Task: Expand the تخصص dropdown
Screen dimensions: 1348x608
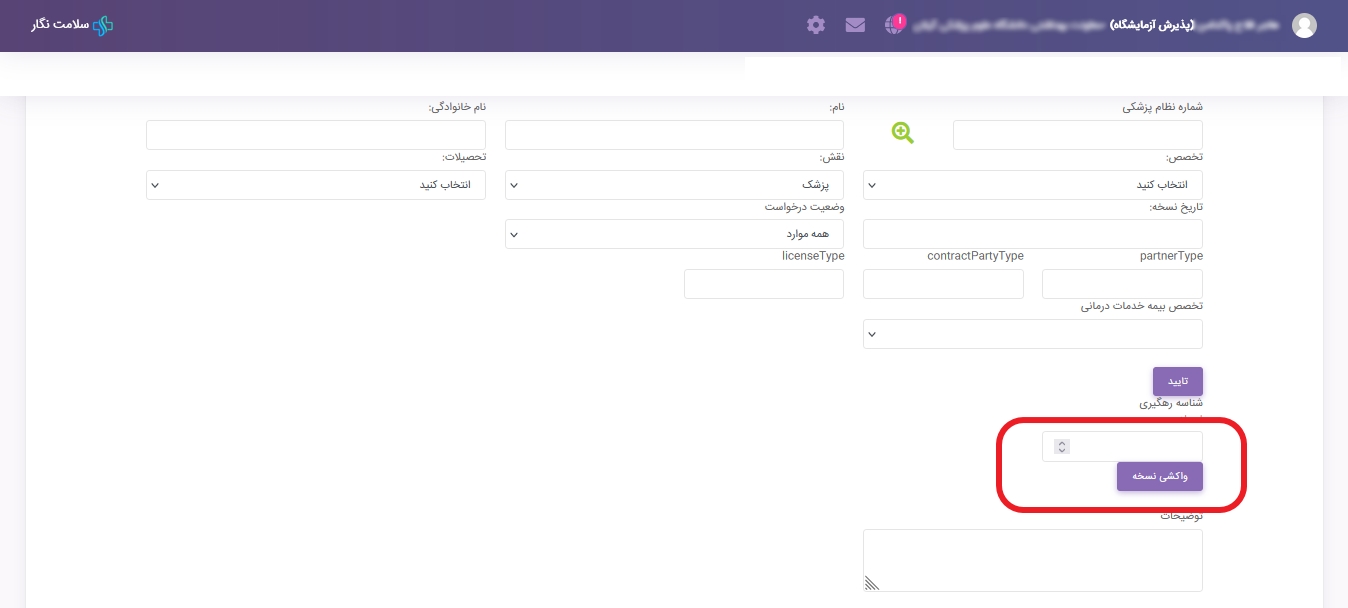Action: point(1032,185)
